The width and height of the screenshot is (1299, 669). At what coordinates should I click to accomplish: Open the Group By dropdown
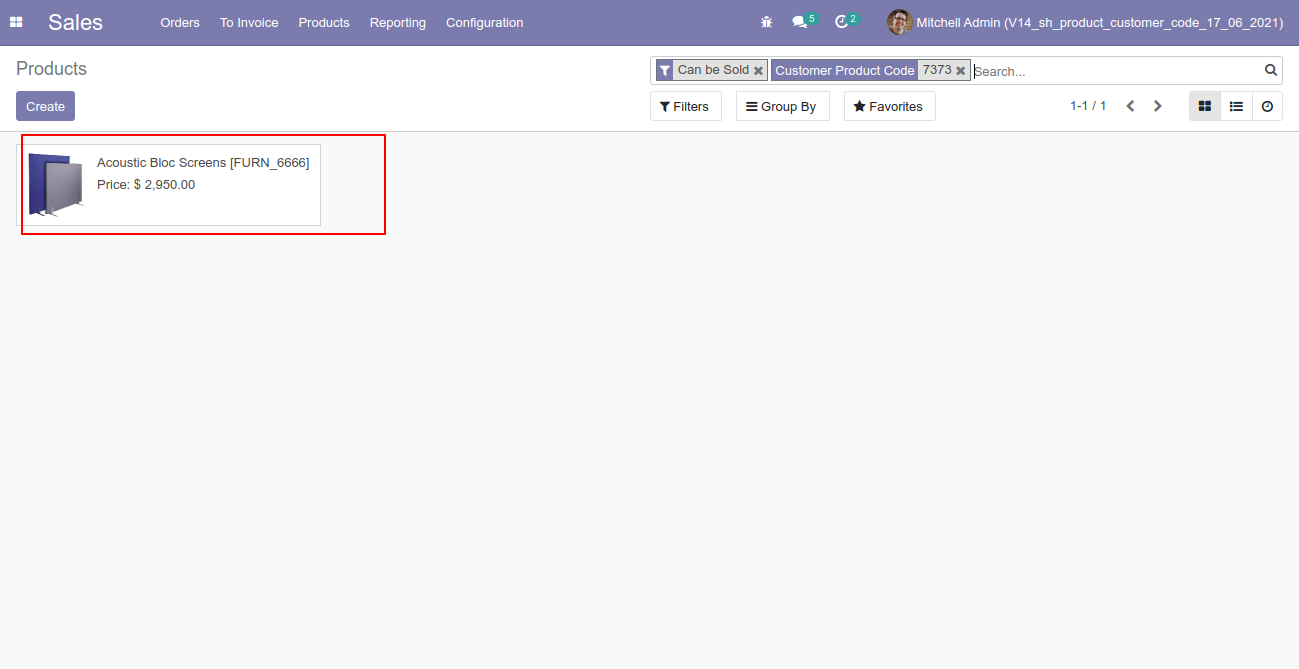pos(783,106)
